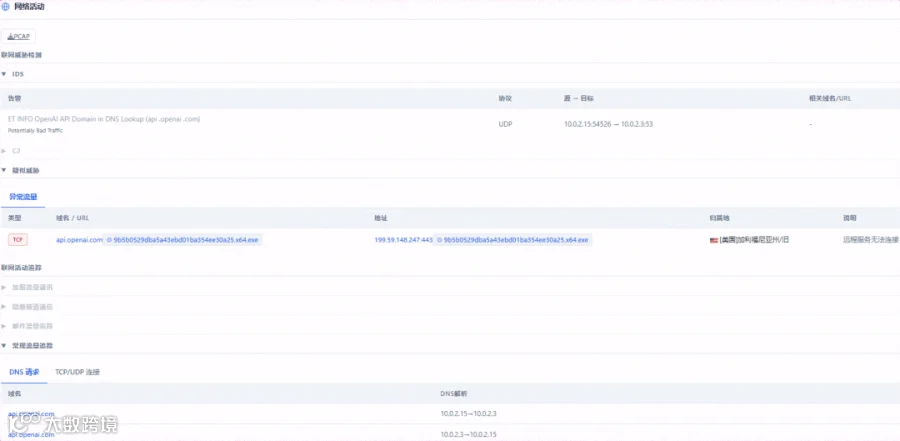The height and width of the screenshot is (441, 900).
Task: Click the 告警 column header
Action: click(x=14, y=98)
